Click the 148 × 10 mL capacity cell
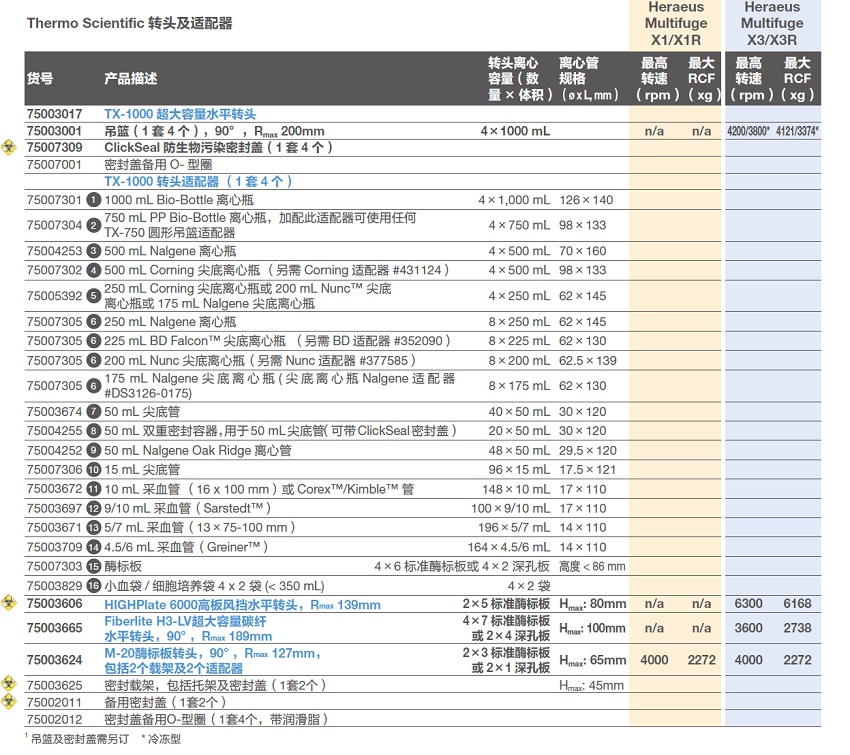 pos(516,489)
